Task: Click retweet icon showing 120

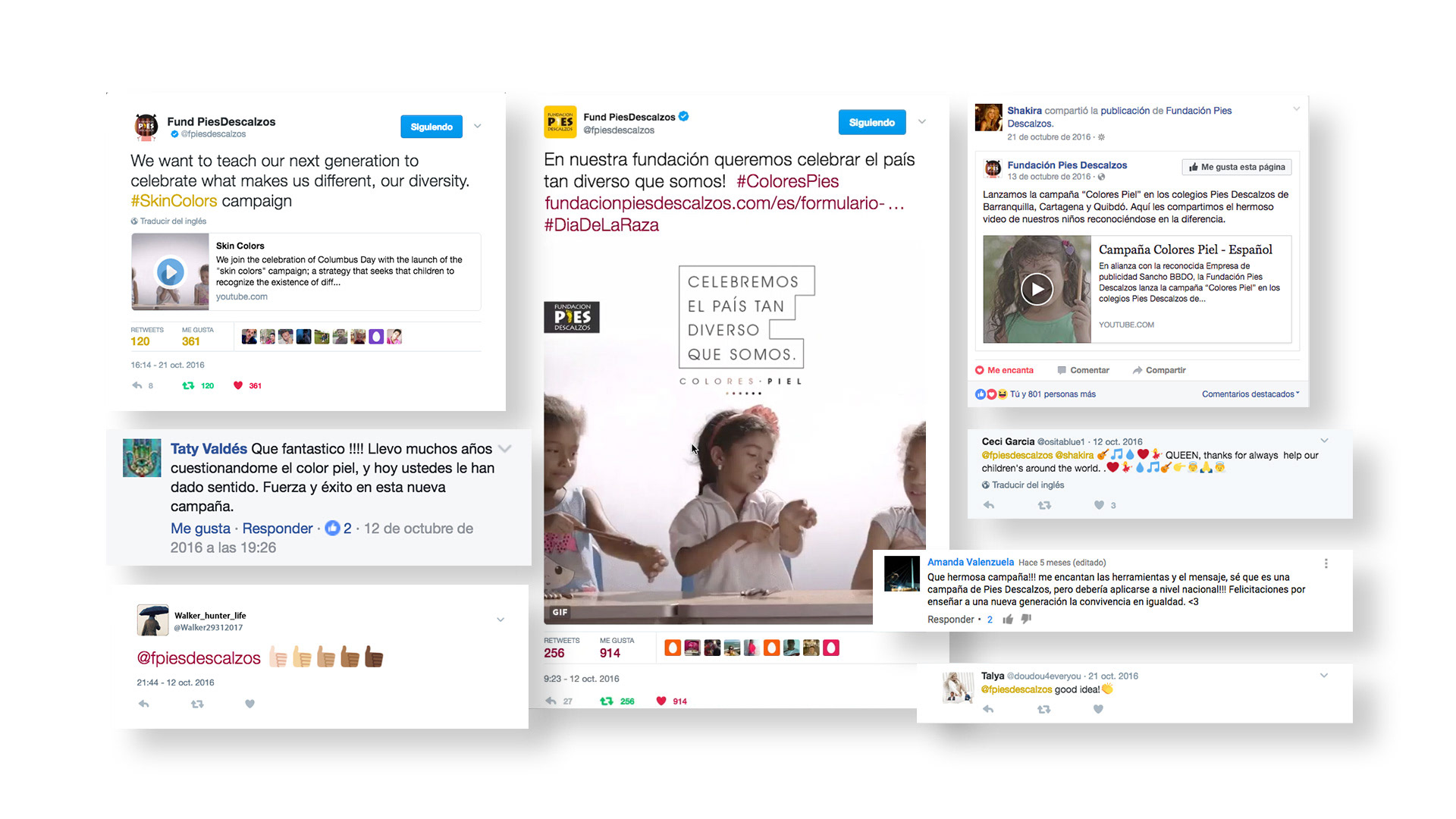Action: pos(188,385)
